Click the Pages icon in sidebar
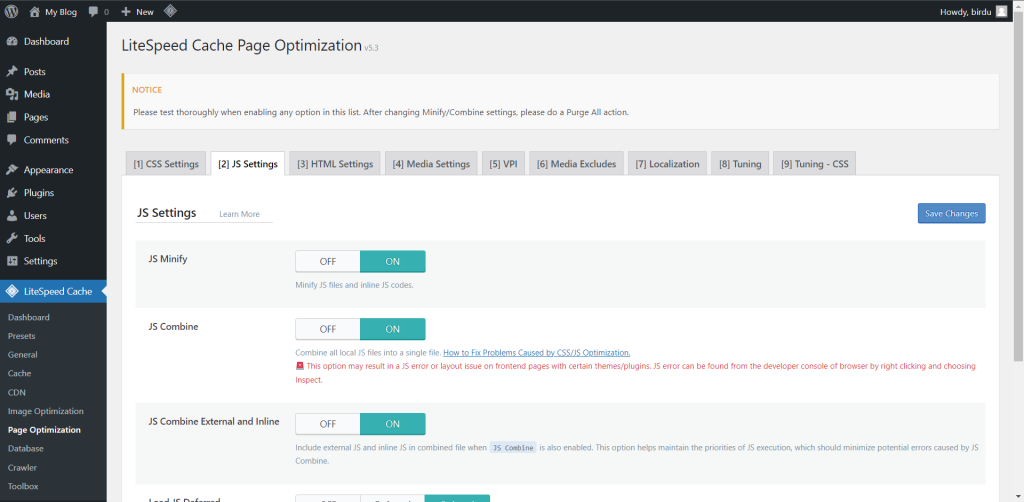 tap(12, 117)
